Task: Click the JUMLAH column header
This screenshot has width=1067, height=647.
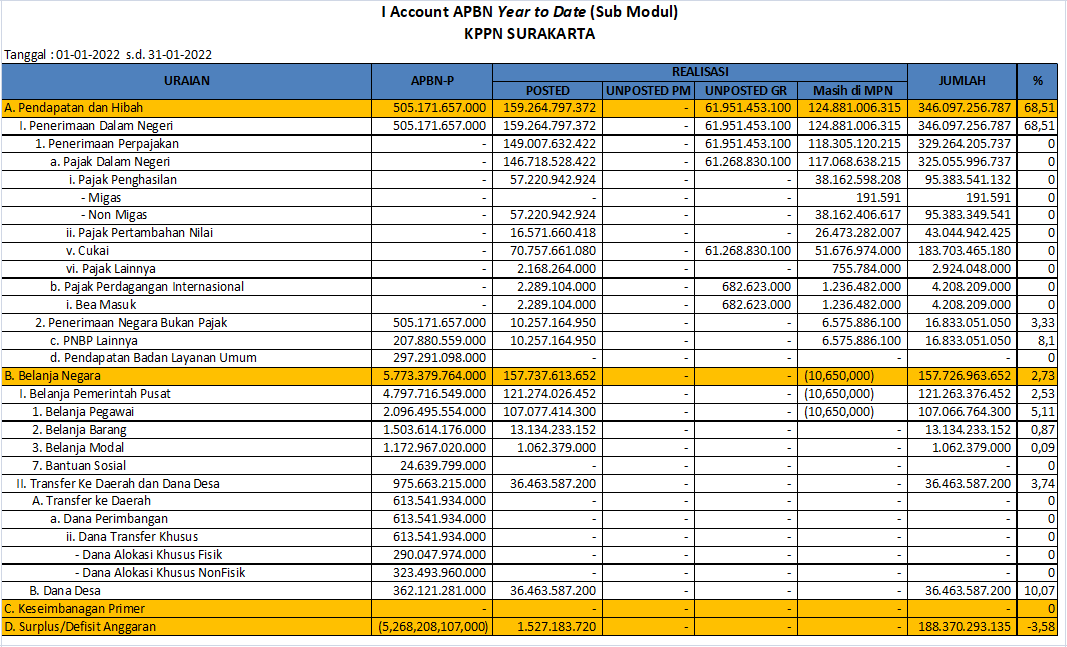Action: [962, 81]
